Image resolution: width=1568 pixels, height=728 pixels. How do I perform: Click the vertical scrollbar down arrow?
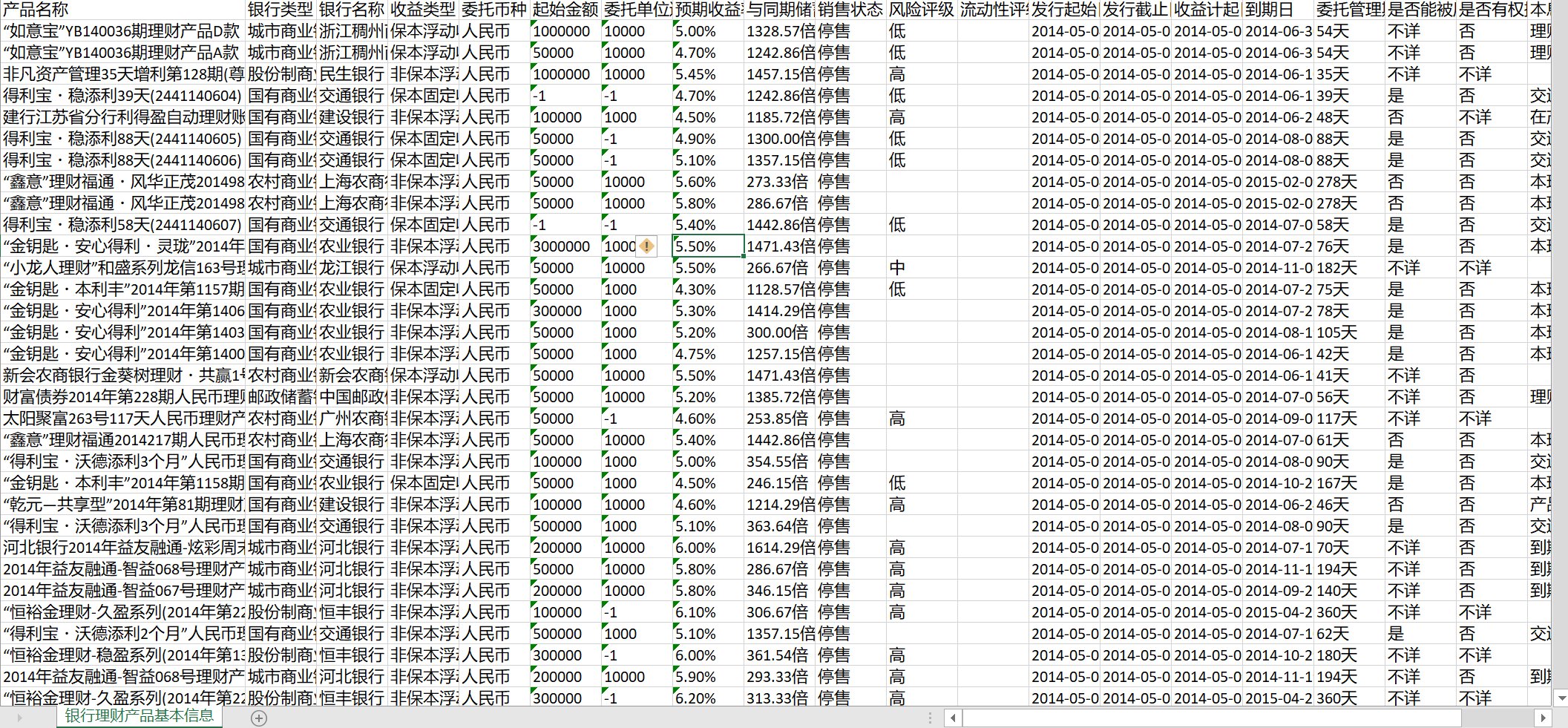click(1561, 698)
